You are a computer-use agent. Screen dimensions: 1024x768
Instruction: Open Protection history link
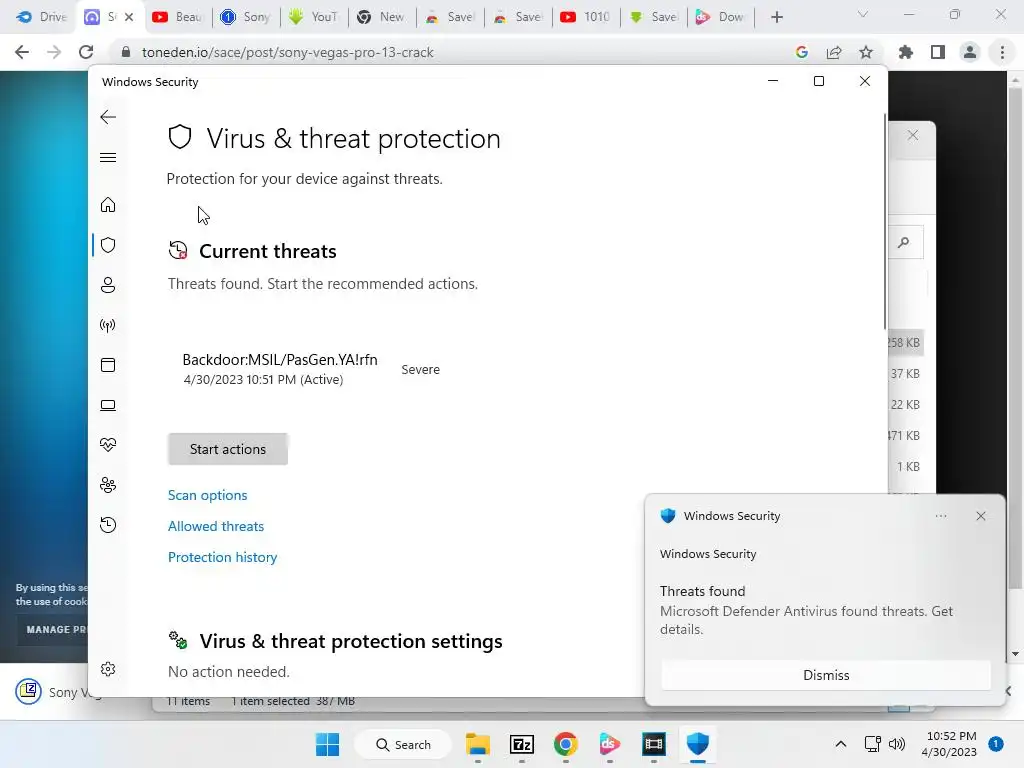(x=222, y=557)
